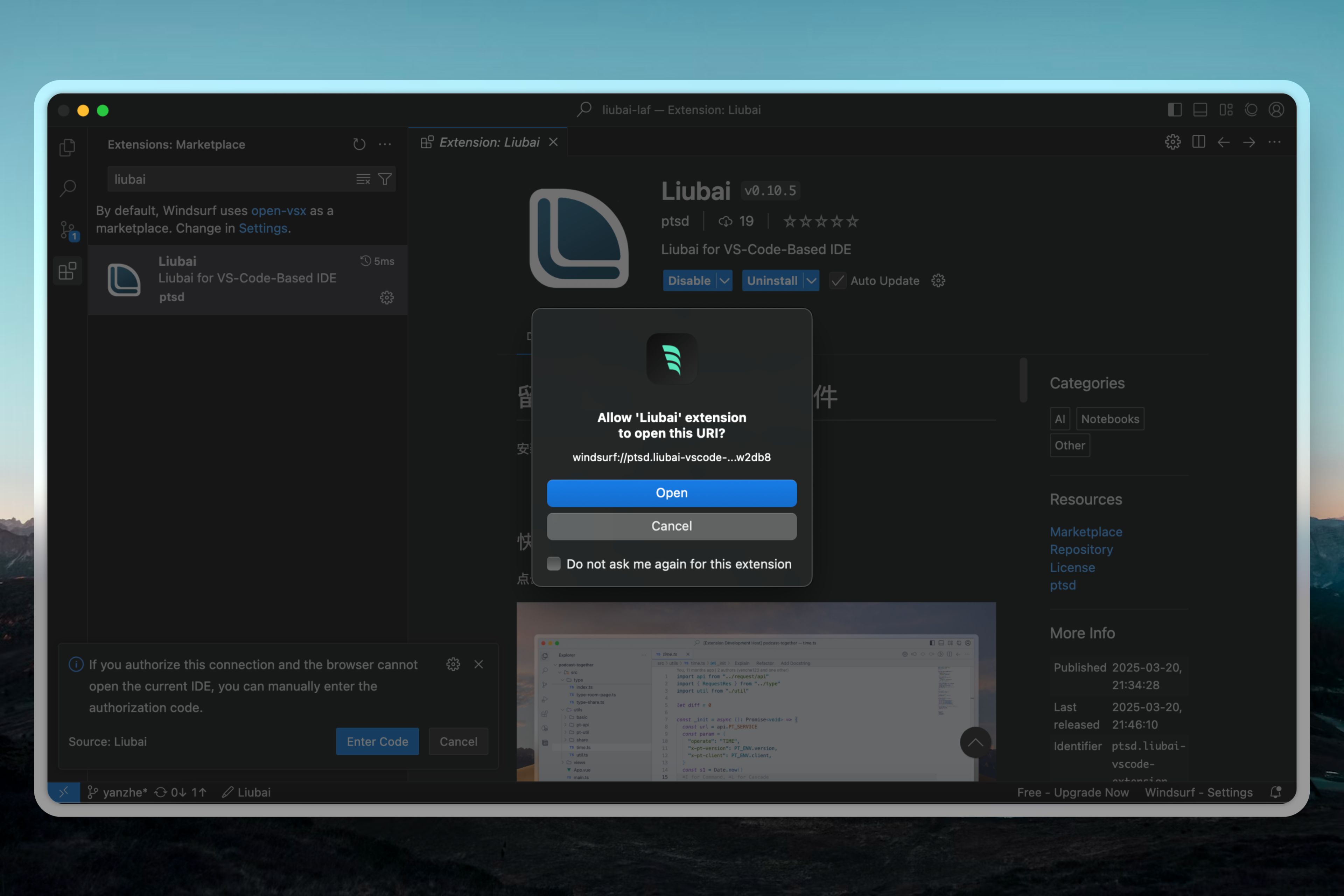Open Extensions panel more actions menu
Image resolution: width=1344 pixels, height=896 pixels.
coord(385,144)
